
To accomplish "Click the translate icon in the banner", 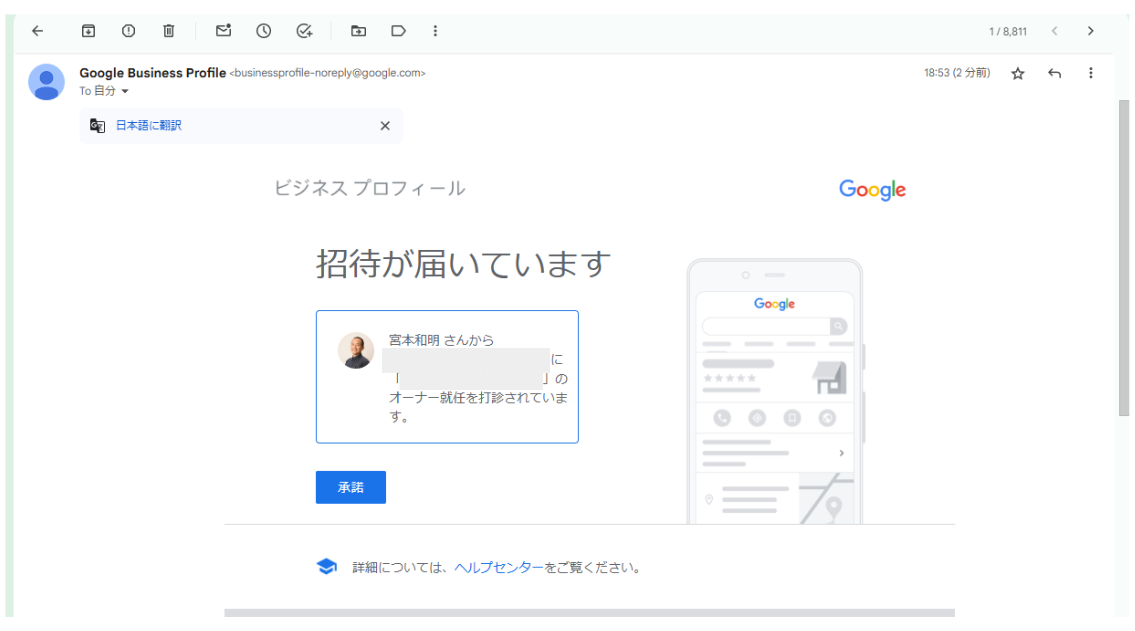I will (x=97, y=126).
